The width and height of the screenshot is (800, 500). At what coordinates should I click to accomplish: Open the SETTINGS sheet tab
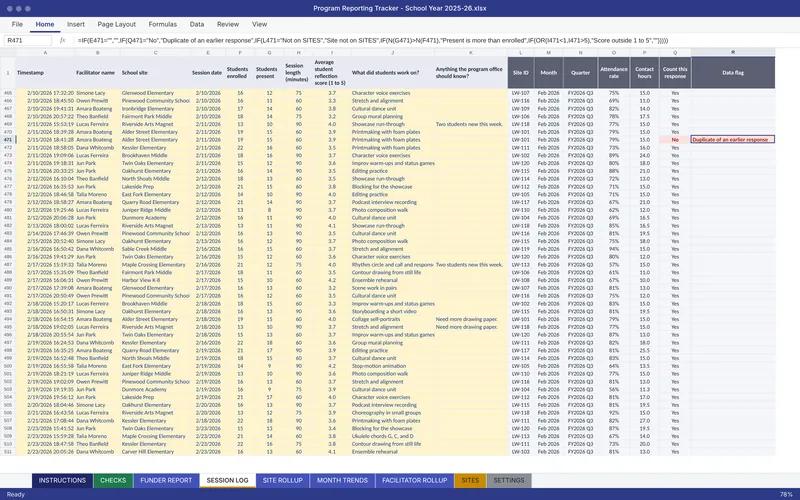509,480
